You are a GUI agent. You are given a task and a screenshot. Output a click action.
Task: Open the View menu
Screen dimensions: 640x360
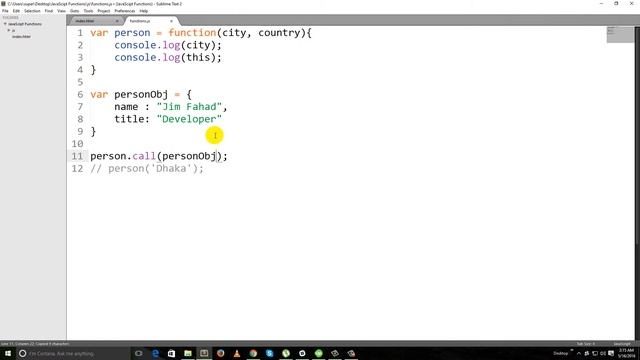coord(62,11)
